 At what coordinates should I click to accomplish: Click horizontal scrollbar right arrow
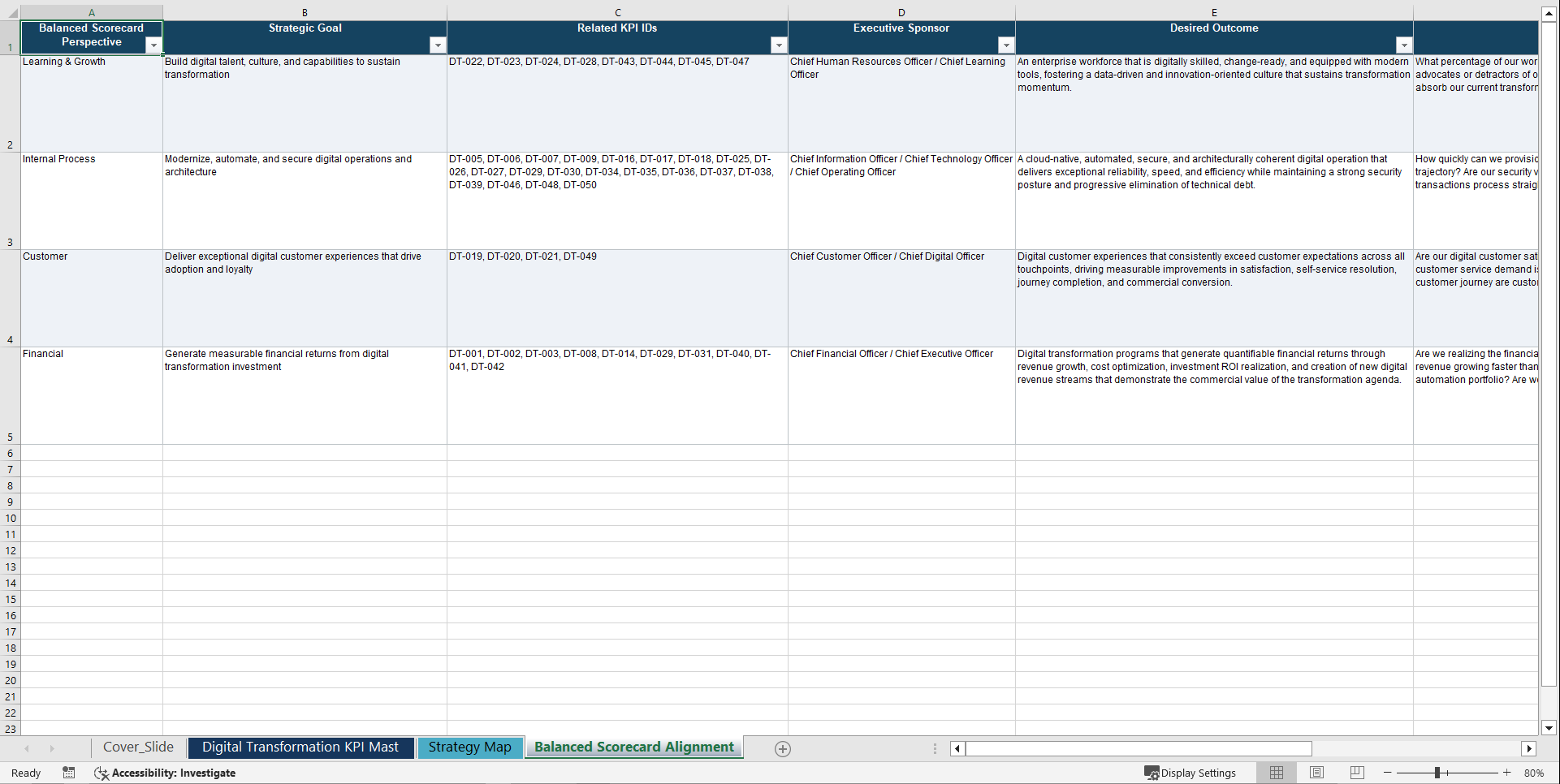click(1529, 748)
